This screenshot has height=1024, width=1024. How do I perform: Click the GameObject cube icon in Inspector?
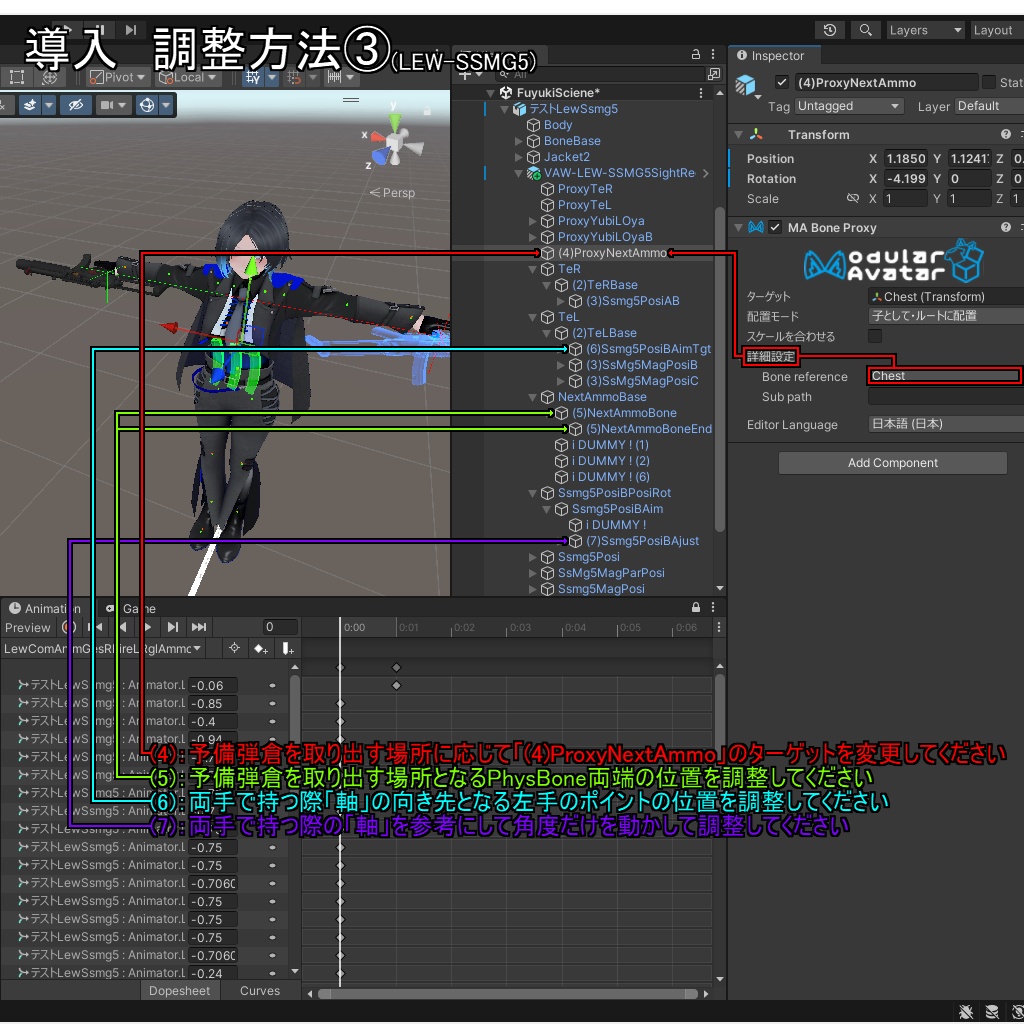[745, 86]
